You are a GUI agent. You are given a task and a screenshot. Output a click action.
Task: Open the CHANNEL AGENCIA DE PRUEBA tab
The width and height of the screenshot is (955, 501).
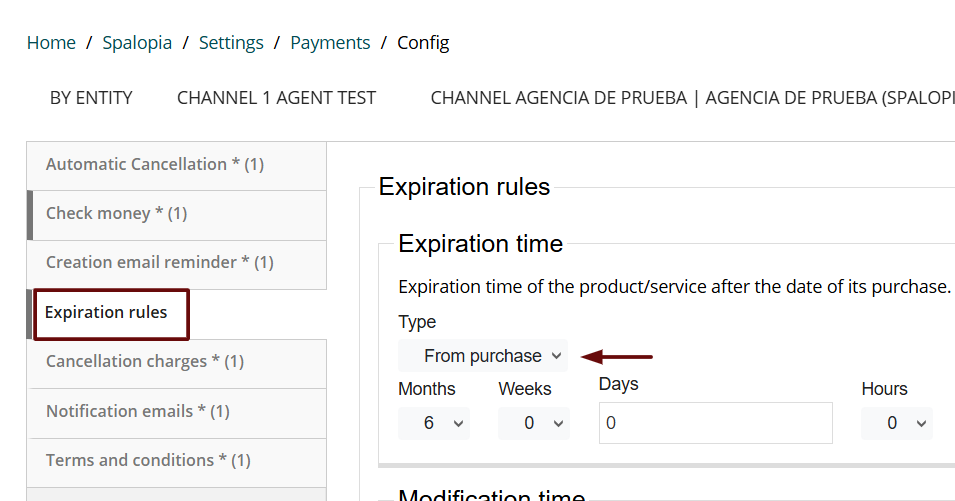click(x=690, y=98)
